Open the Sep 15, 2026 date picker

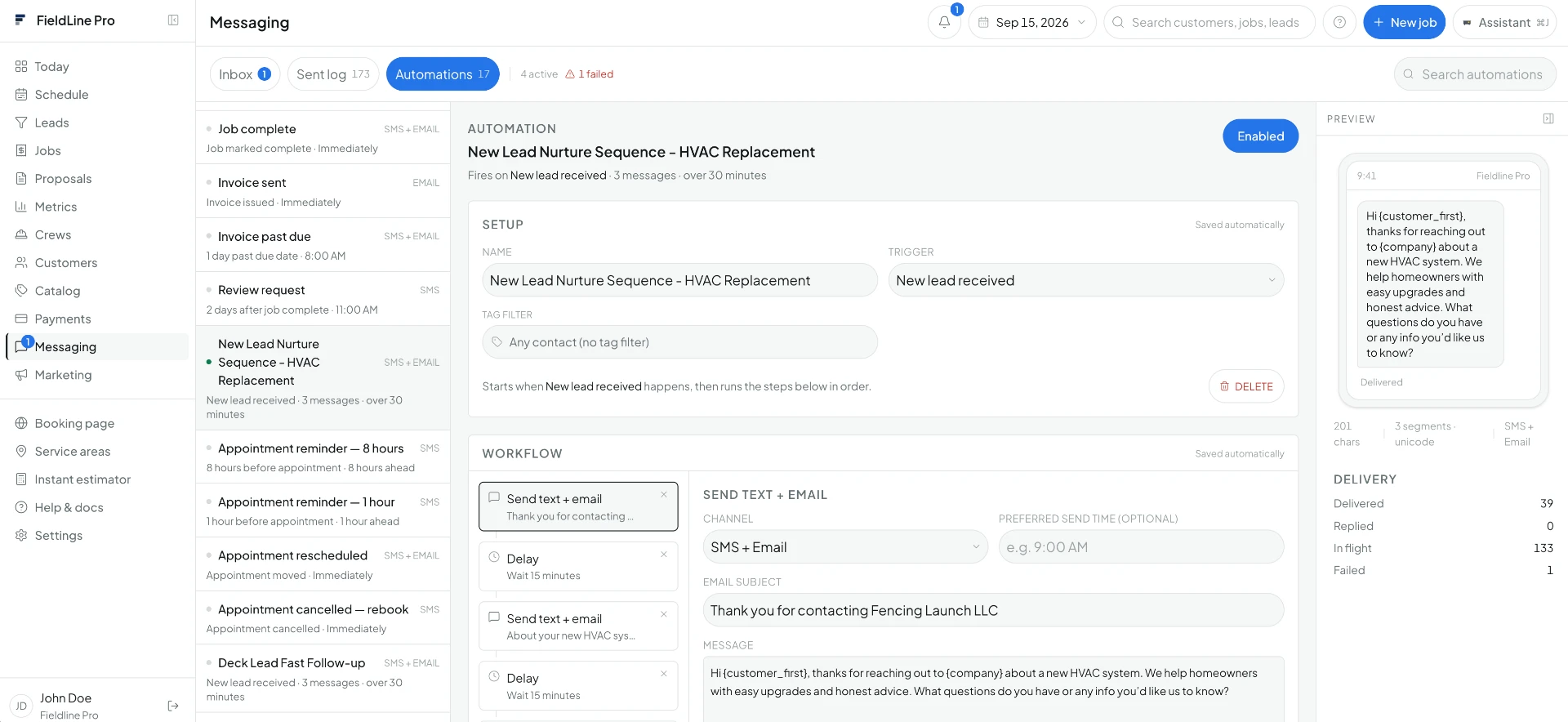point(1032,22)
